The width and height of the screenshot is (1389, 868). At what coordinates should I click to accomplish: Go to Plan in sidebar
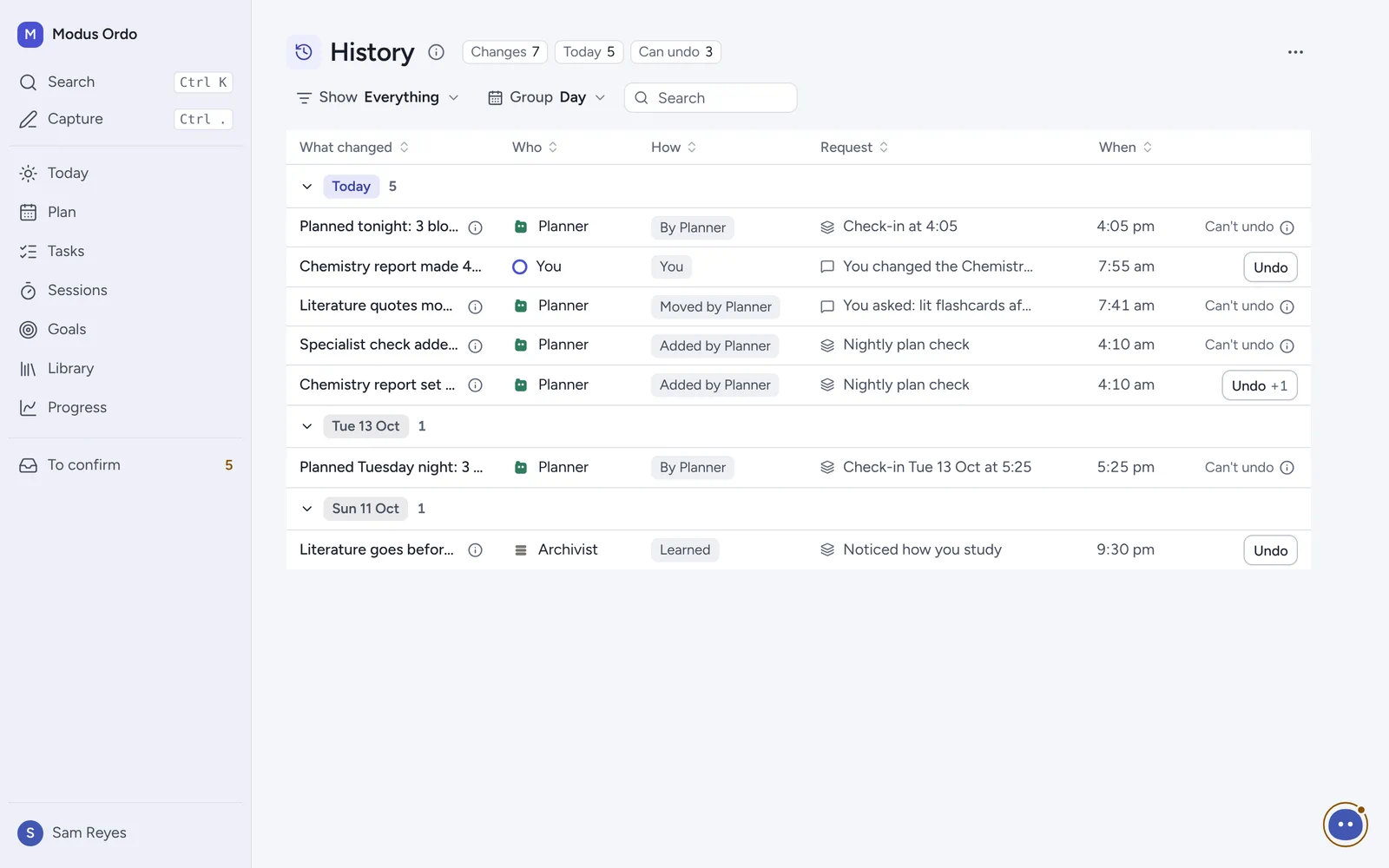[126, 212]
